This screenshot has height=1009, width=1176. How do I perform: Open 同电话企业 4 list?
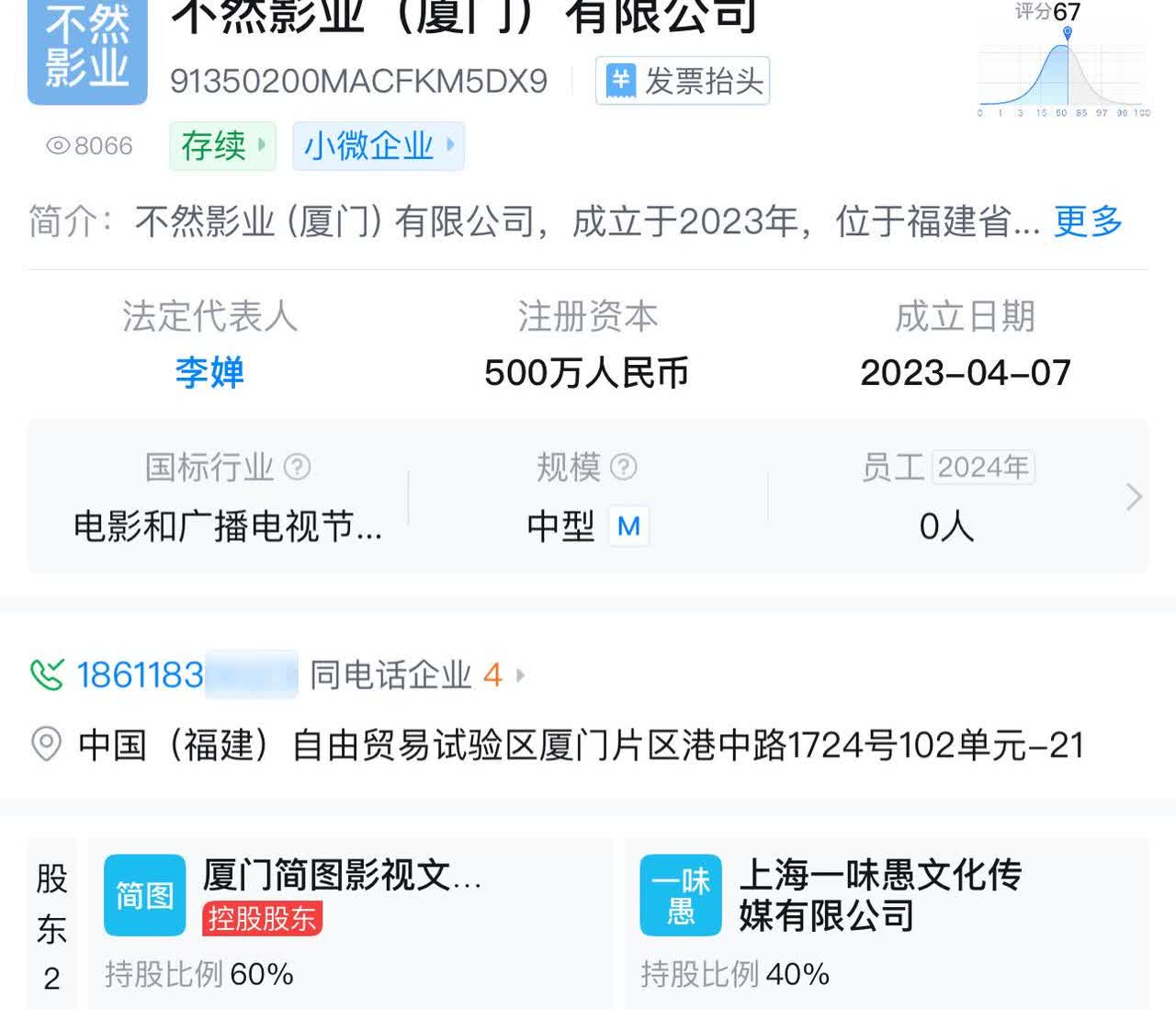[x=406, y=675]
